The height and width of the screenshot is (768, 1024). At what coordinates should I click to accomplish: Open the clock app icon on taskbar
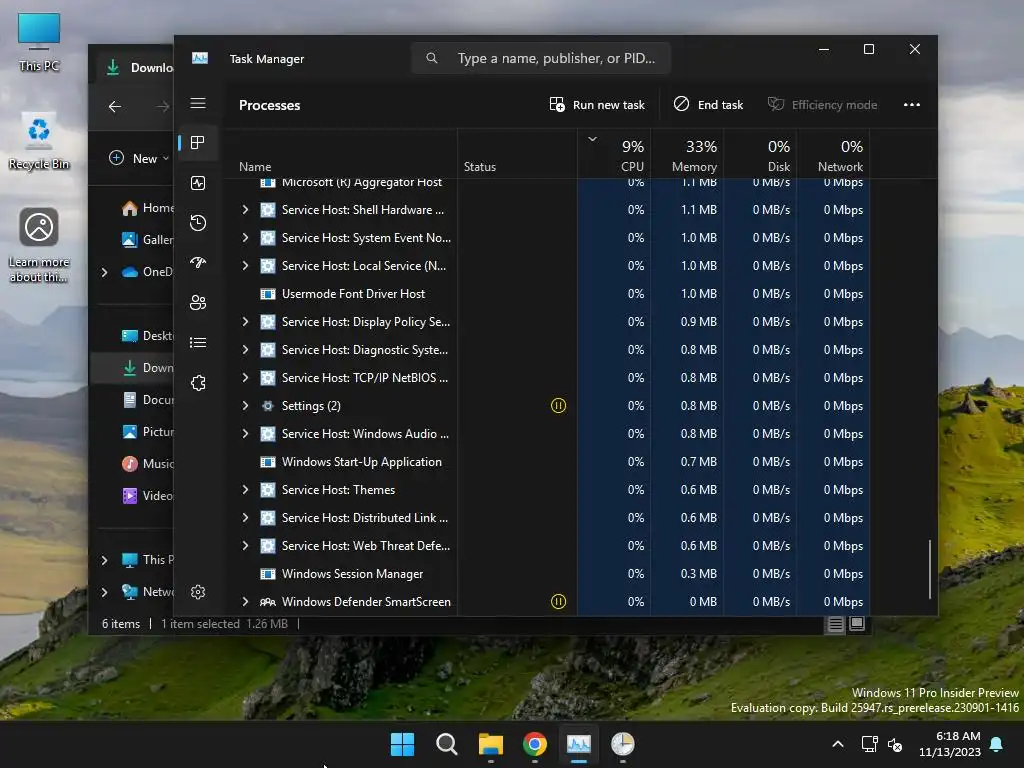(623, 744)
